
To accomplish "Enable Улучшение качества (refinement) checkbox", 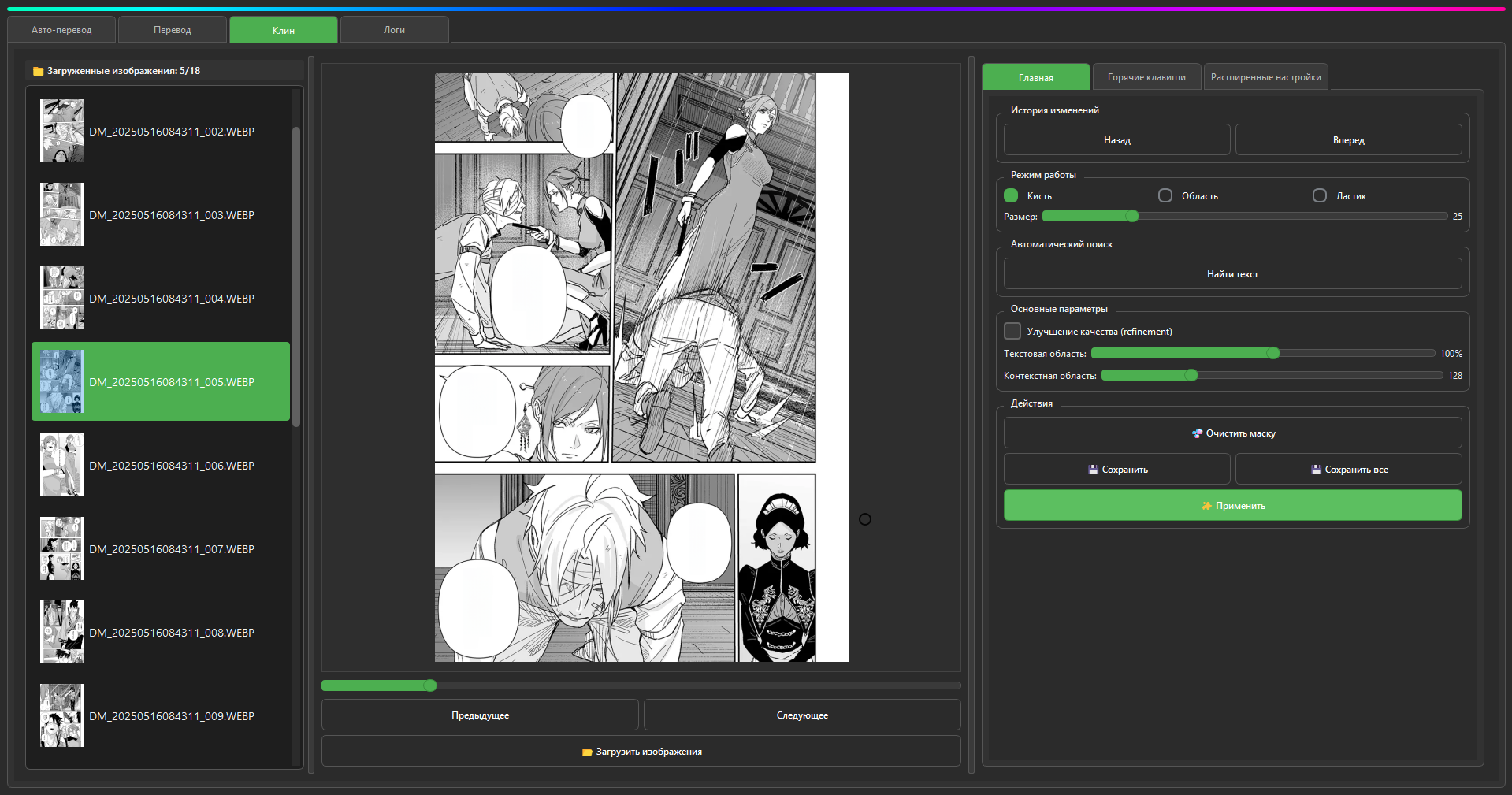I will (x=1012, y=331).
